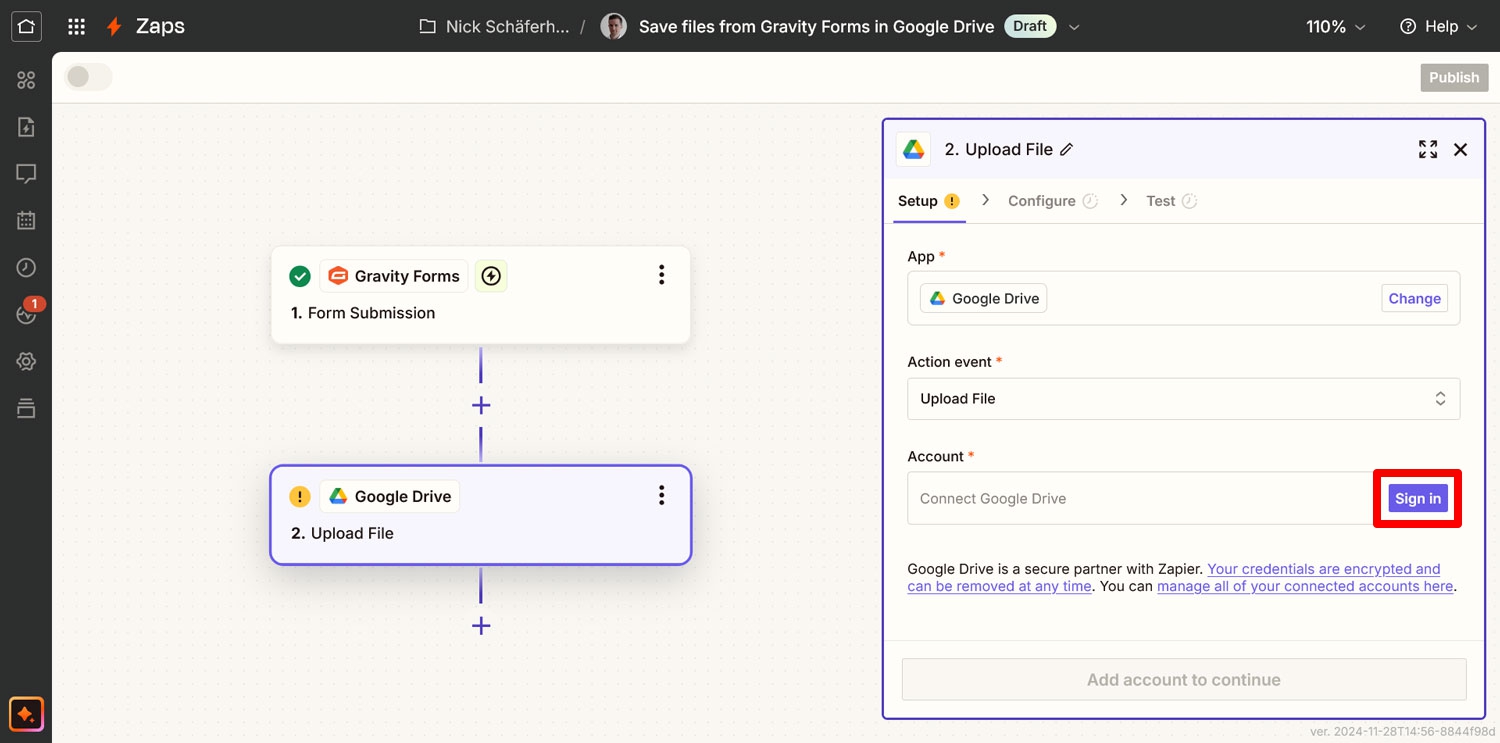Click the Connect Google Drive account field
Screen dimensions: 1500x743
pos(1141,498)
